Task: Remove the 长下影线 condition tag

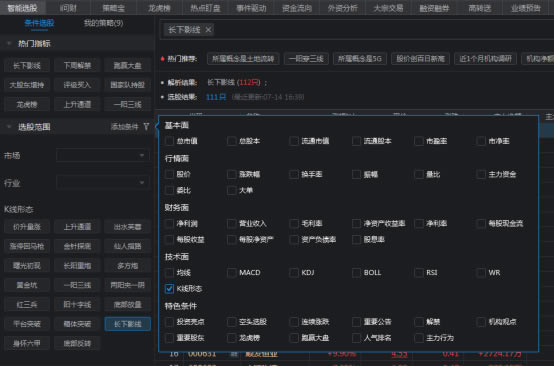Action: pyautogui.click(x=208, y=30)
